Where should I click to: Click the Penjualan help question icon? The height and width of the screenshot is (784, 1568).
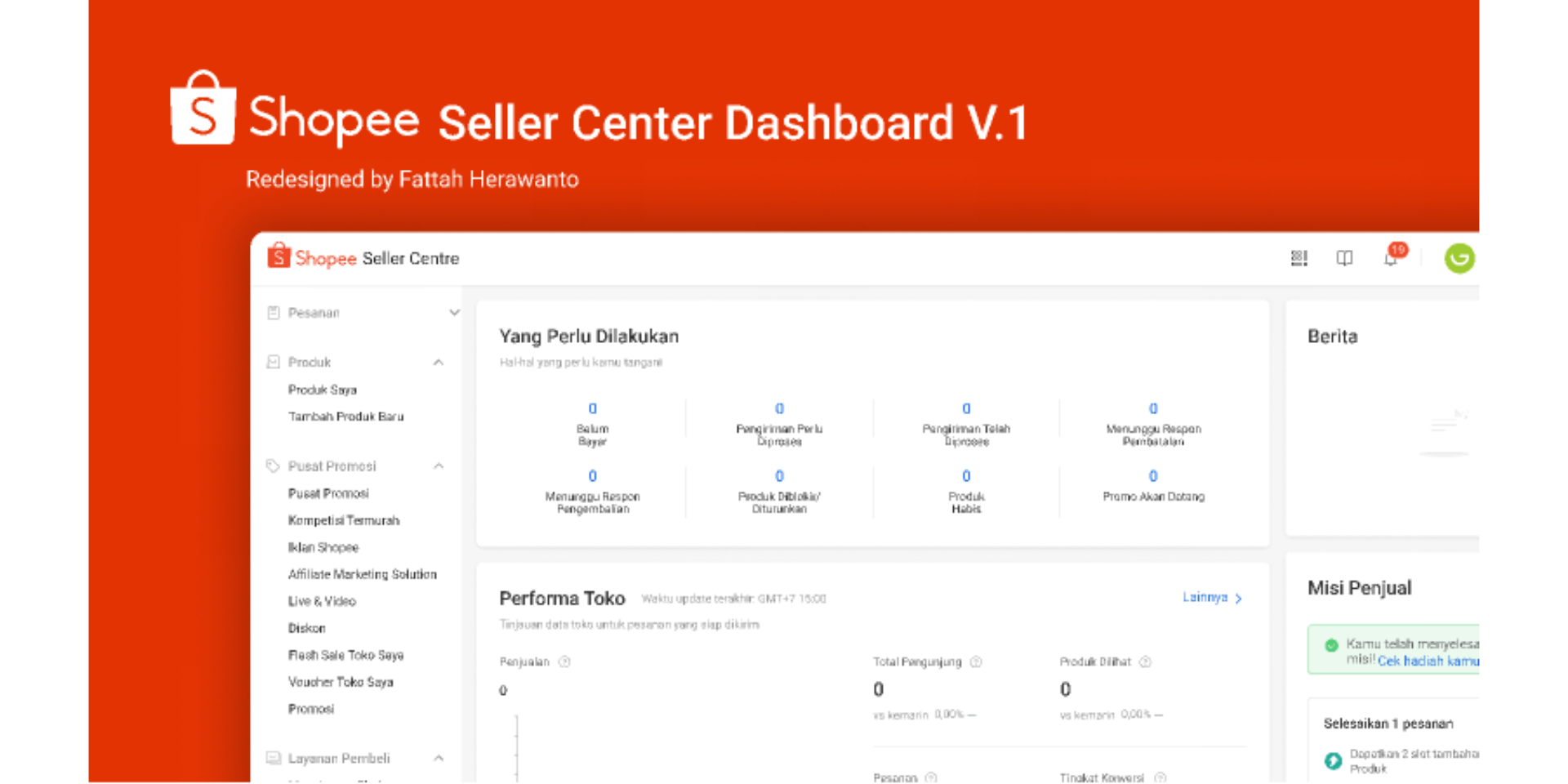pos(564,661)
